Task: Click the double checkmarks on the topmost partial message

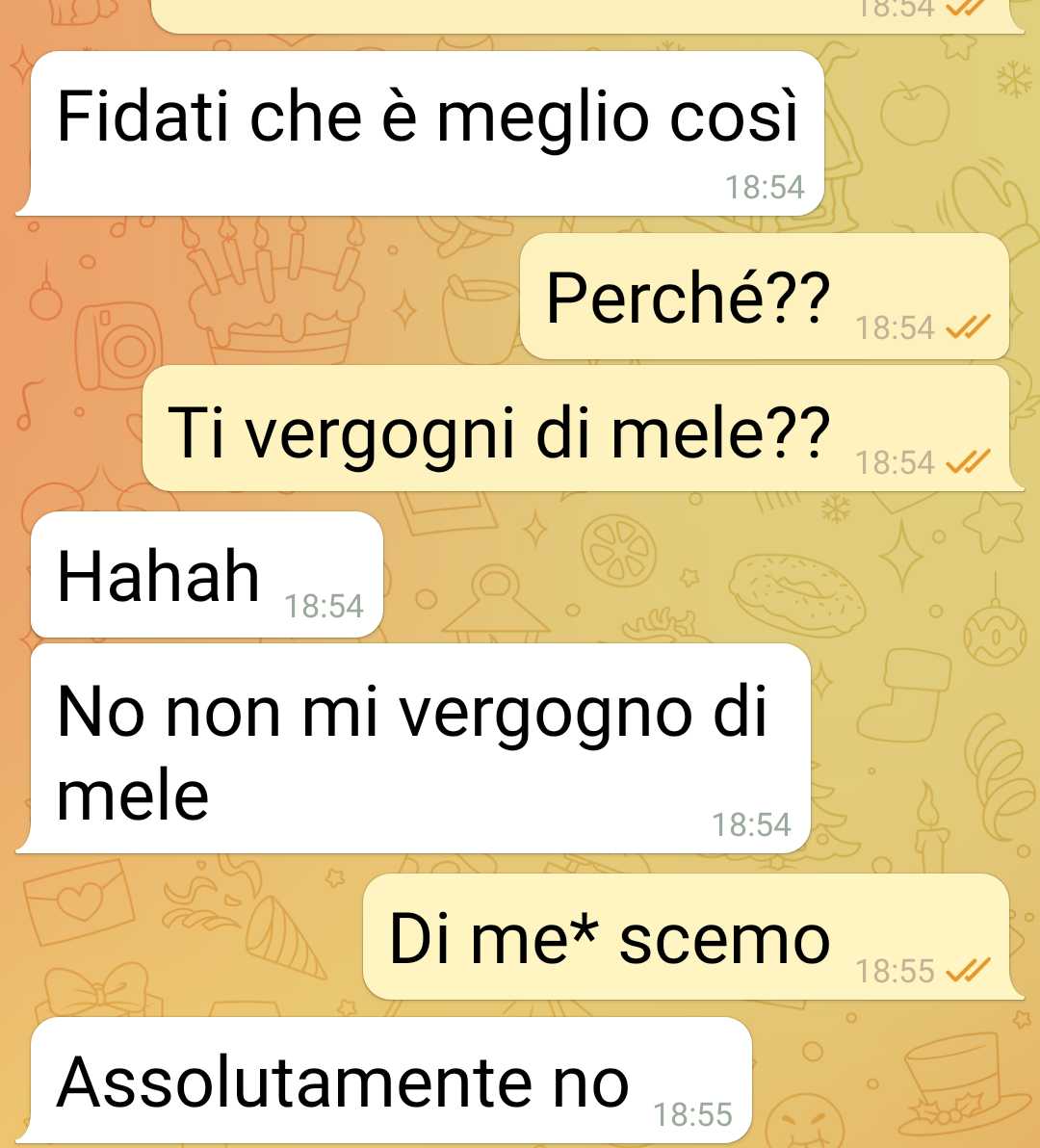Action: click(968, 7)
